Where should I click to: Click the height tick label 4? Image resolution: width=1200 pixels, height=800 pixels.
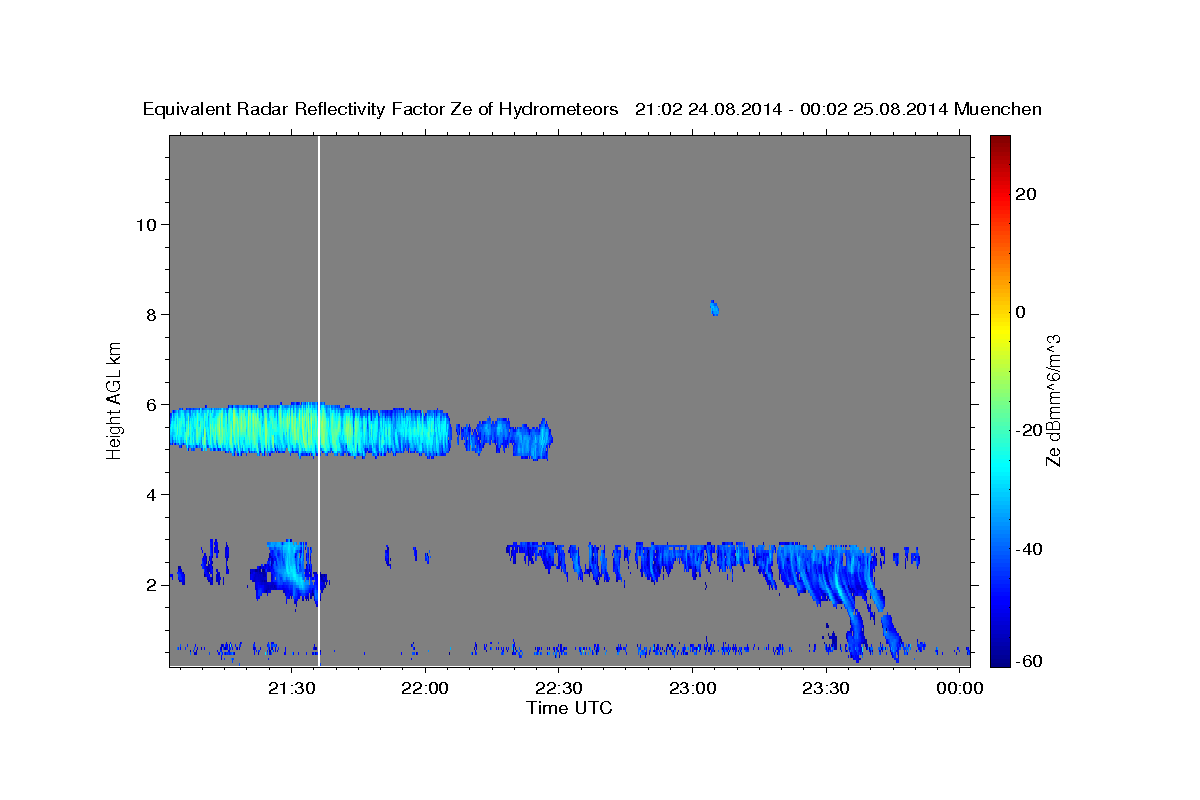[150, 494]
